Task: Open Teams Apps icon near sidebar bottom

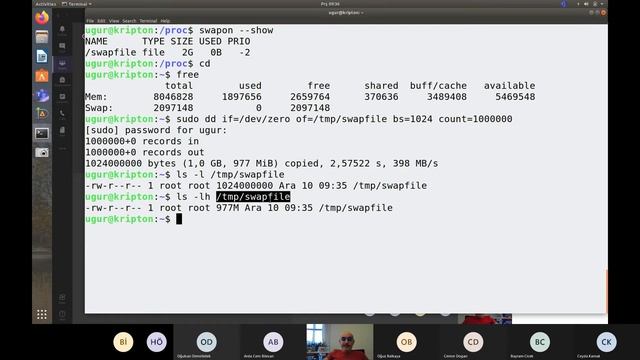Action: point(62,298)
